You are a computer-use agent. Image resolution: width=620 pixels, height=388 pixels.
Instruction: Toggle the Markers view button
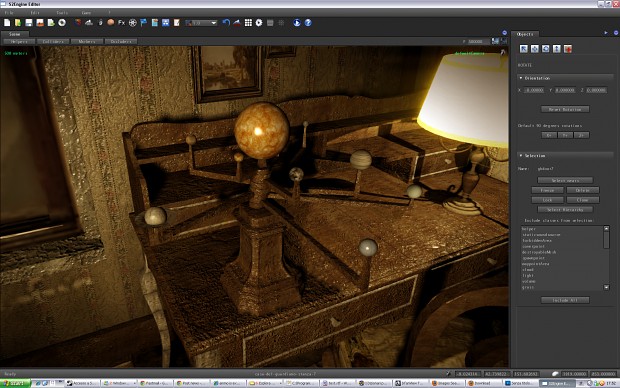(x=87, y=41)
